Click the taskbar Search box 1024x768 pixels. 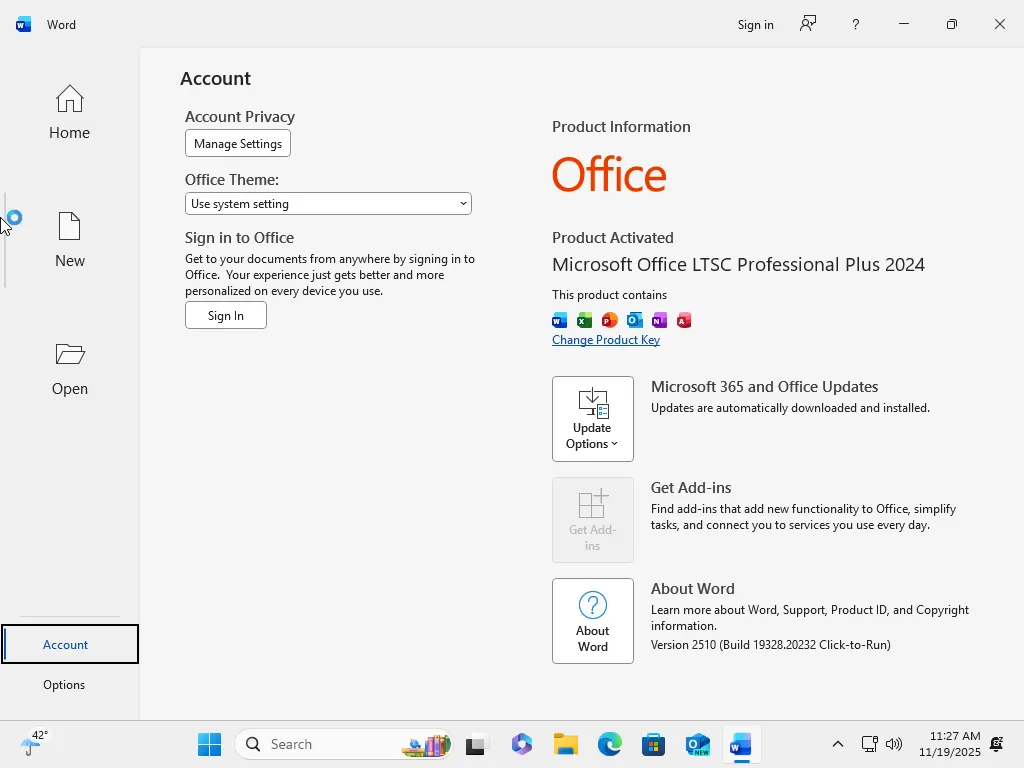[x=344, y=744]
